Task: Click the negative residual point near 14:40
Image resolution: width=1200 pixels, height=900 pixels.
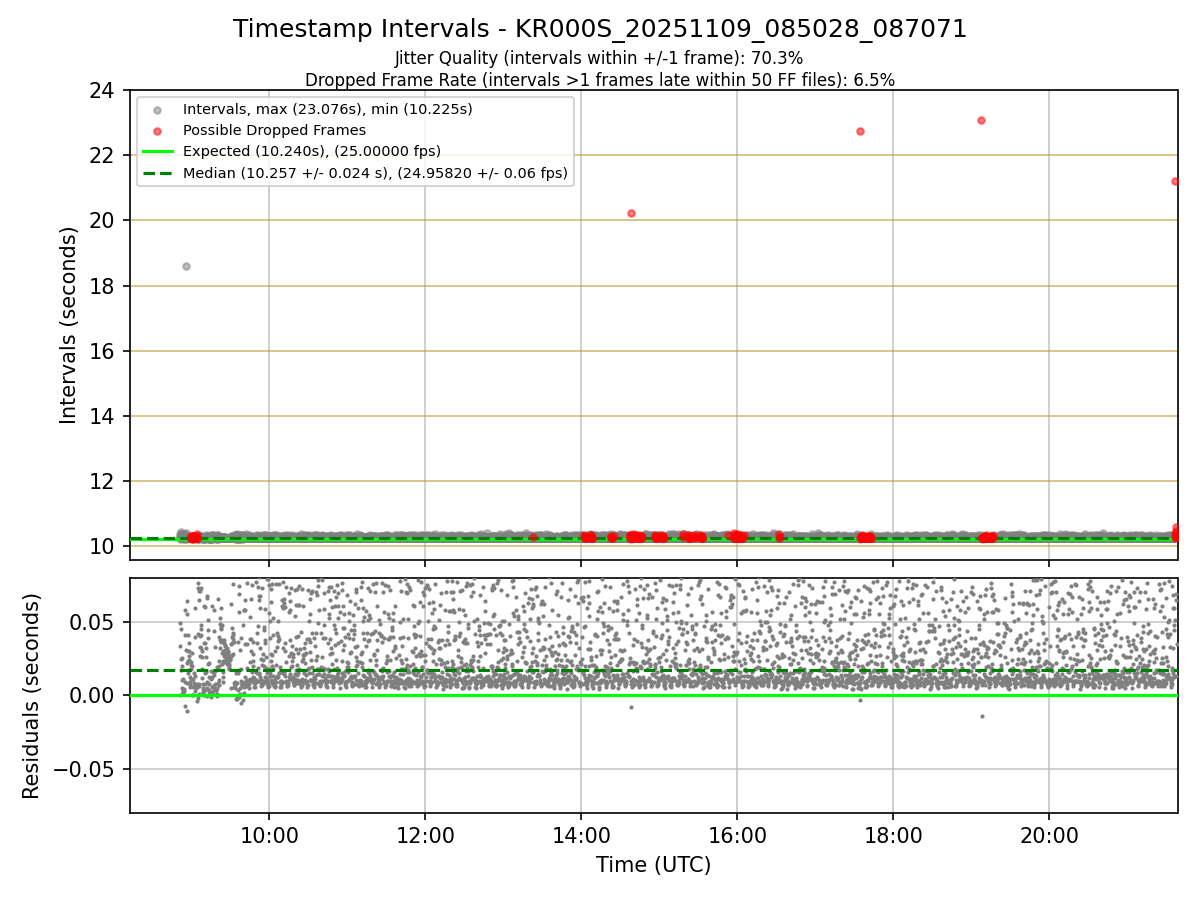Action: [631, 707]
